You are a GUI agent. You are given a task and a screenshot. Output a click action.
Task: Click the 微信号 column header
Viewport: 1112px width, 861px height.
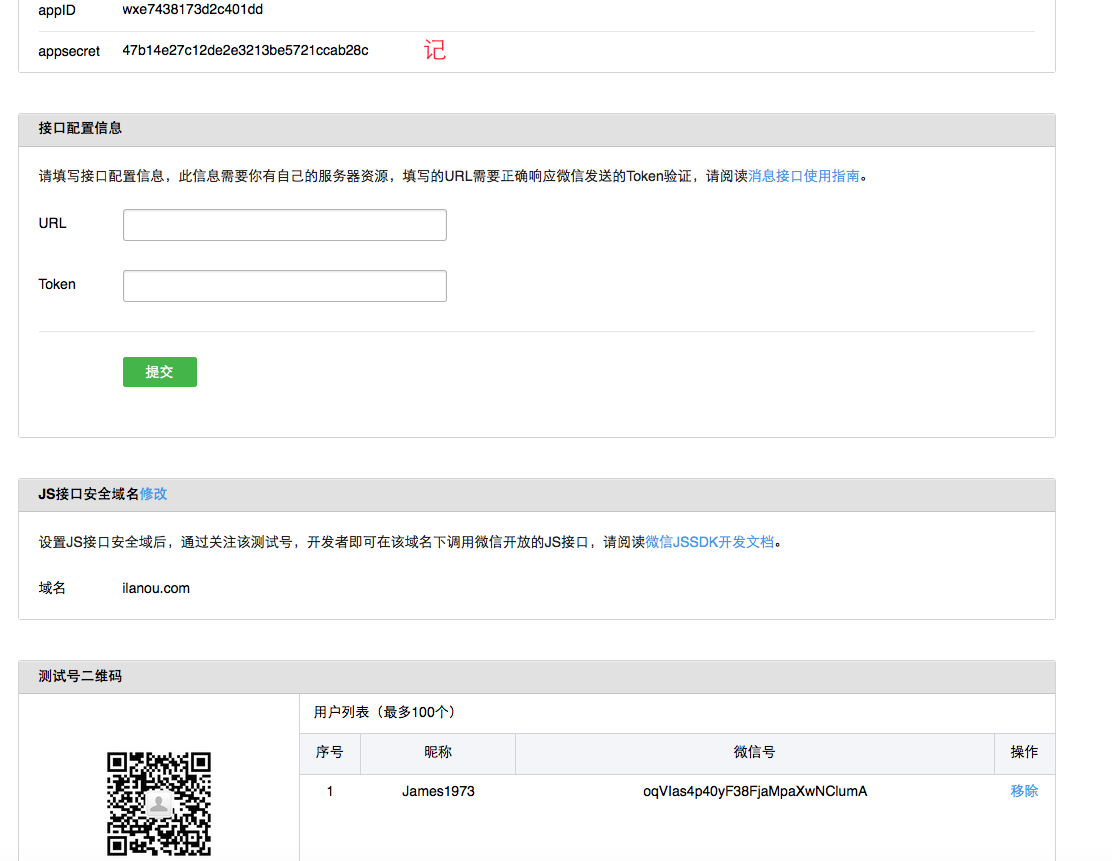point(755,752)
